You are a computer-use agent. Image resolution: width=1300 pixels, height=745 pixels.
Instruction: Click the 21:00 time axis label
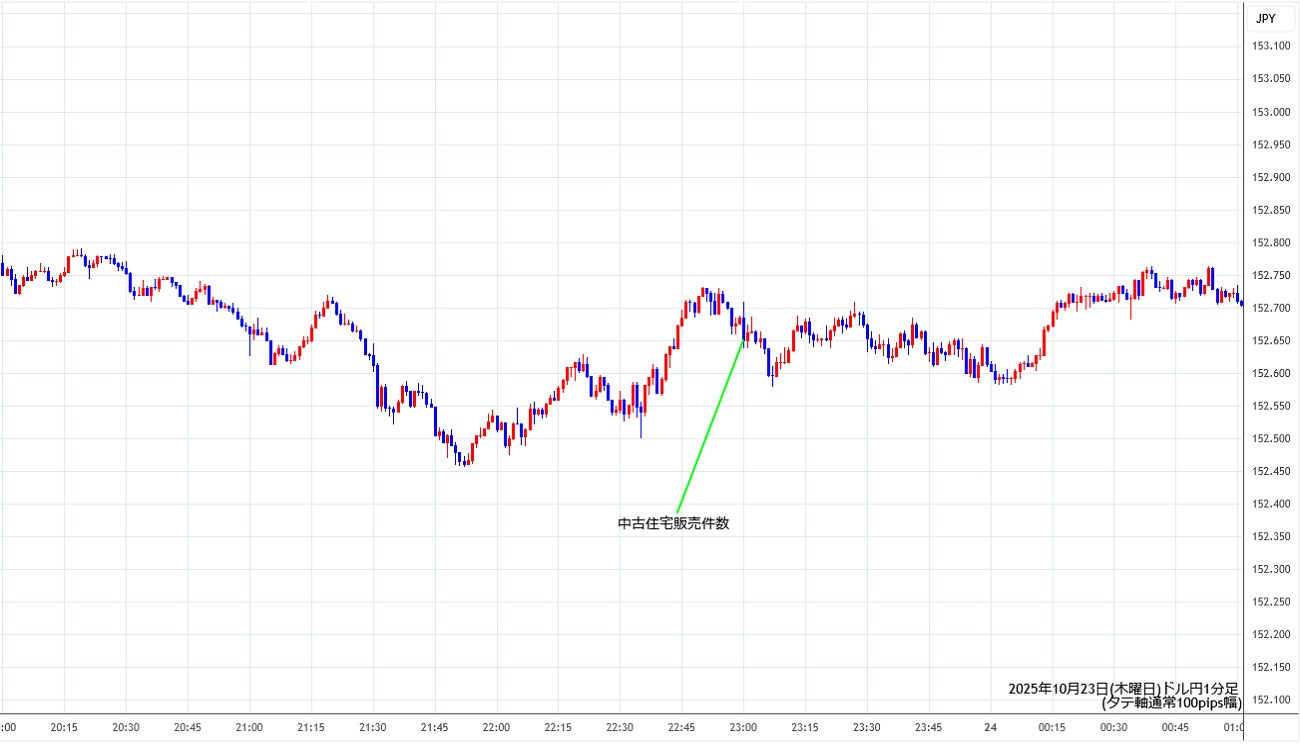(249, 728)
